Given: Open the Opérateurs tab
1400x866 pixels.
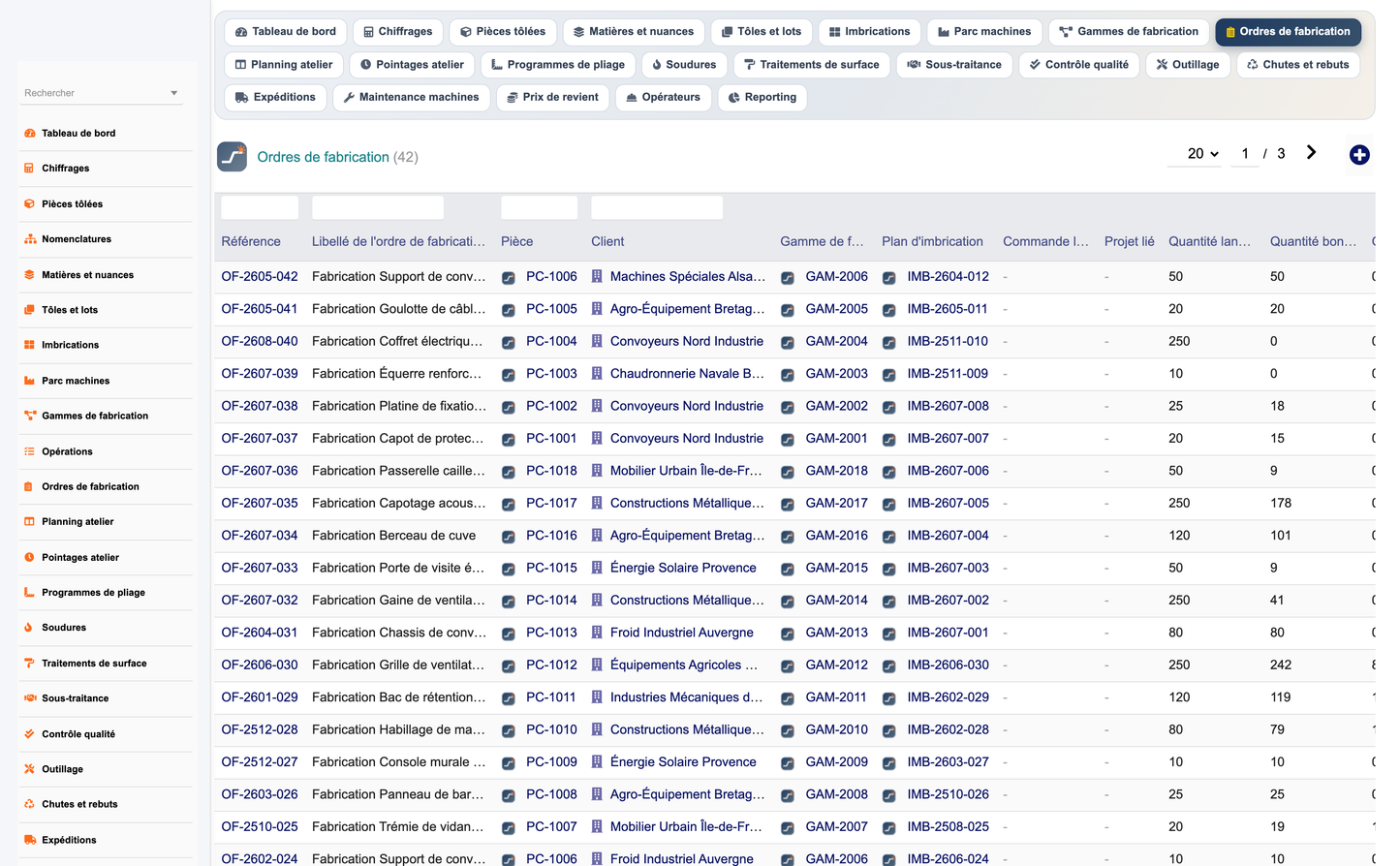Looking at the screenshot, I should (663, 98).
